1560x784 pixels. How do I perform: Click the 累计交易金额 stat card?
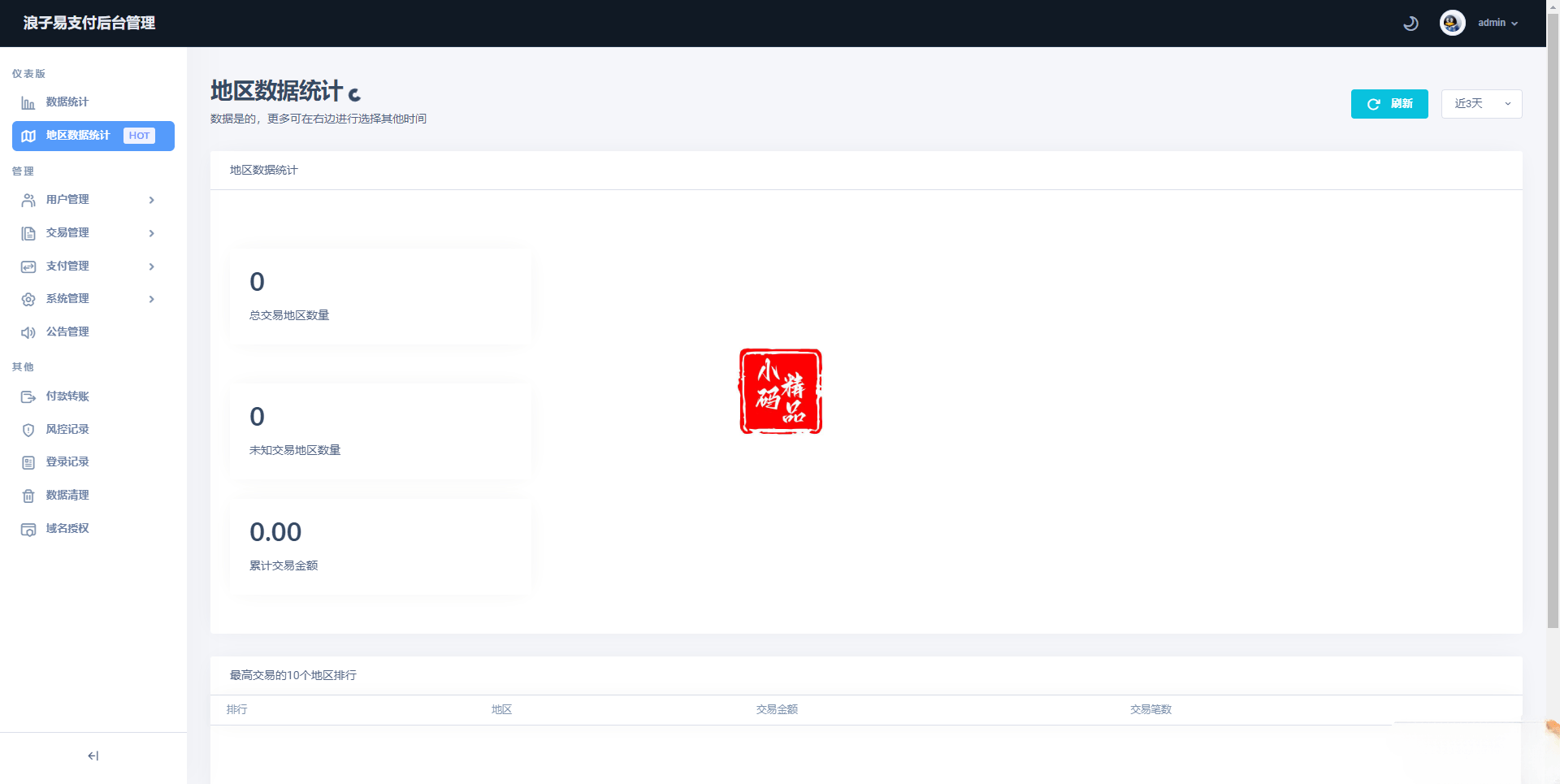coord(380,547)
